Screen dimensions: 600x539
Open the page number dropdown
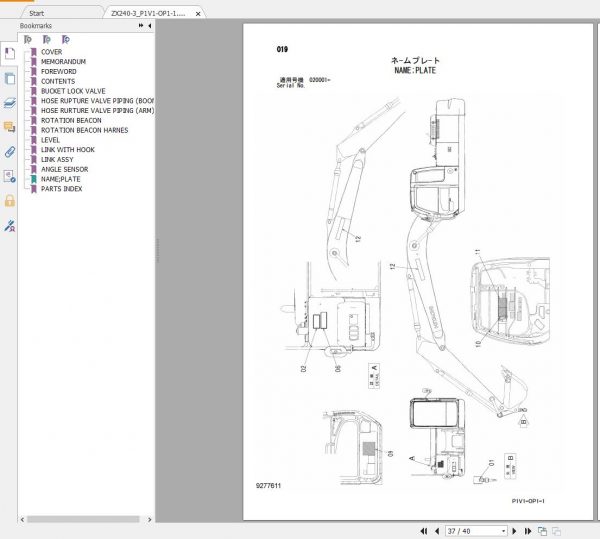click(x=503, y=531)
